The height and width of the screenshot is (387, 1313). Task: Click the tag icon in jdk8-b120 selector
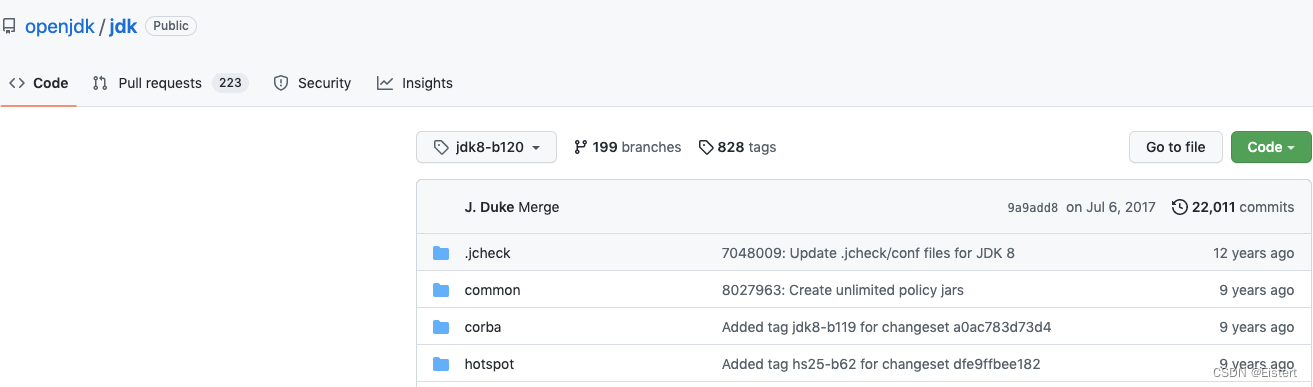click(441, 147)
